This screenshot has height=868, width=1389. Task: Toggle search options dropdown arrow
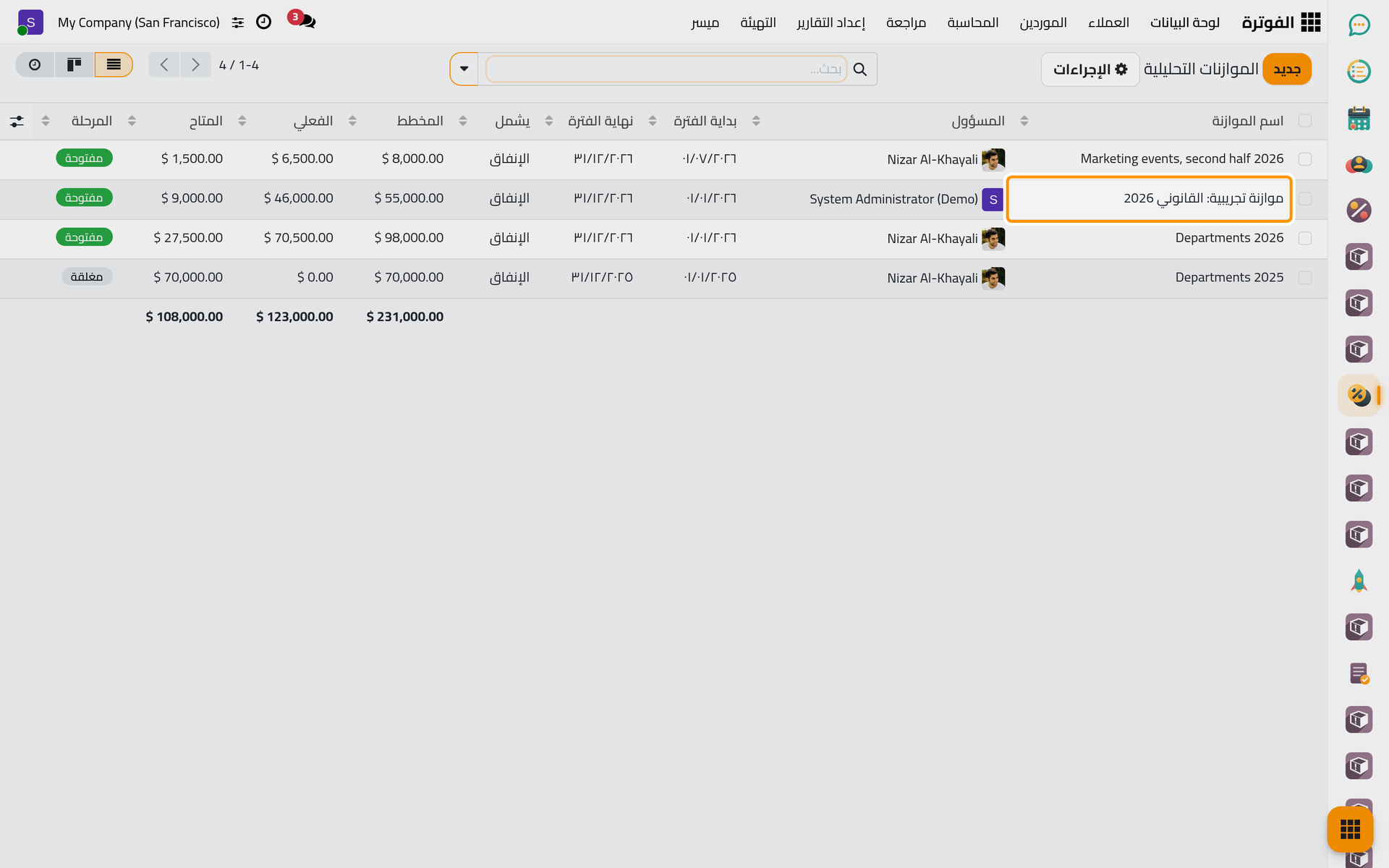[x=464, y=69]
